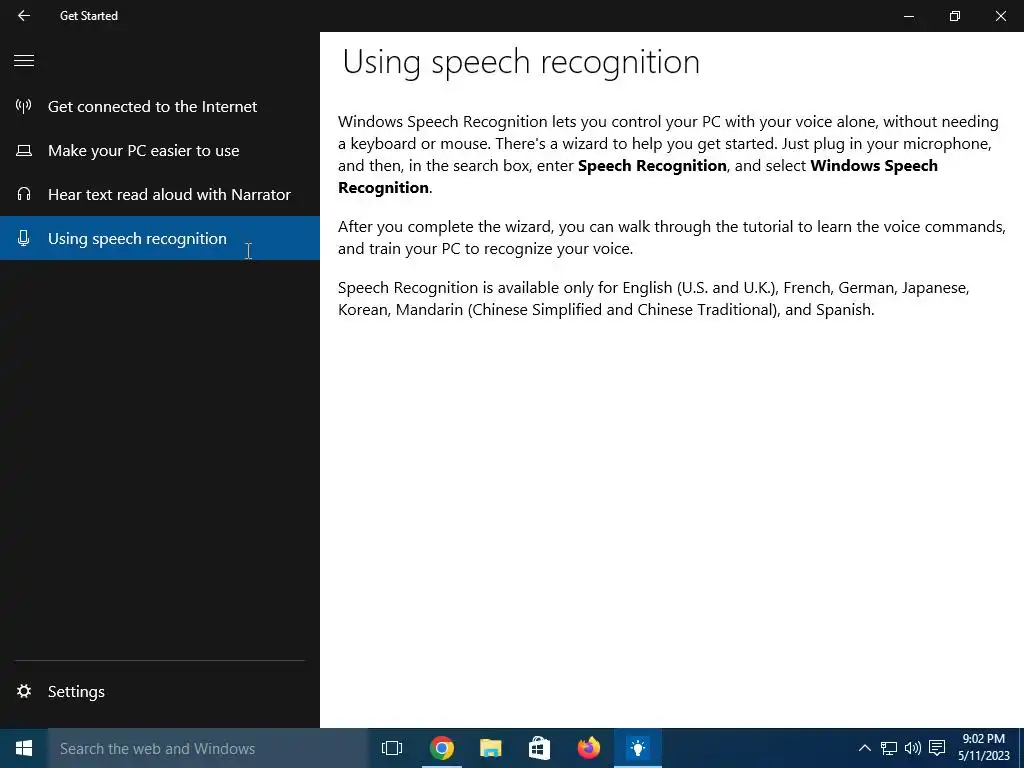
Task: Click the paragraph listing available languages
Action: point(653,298)
